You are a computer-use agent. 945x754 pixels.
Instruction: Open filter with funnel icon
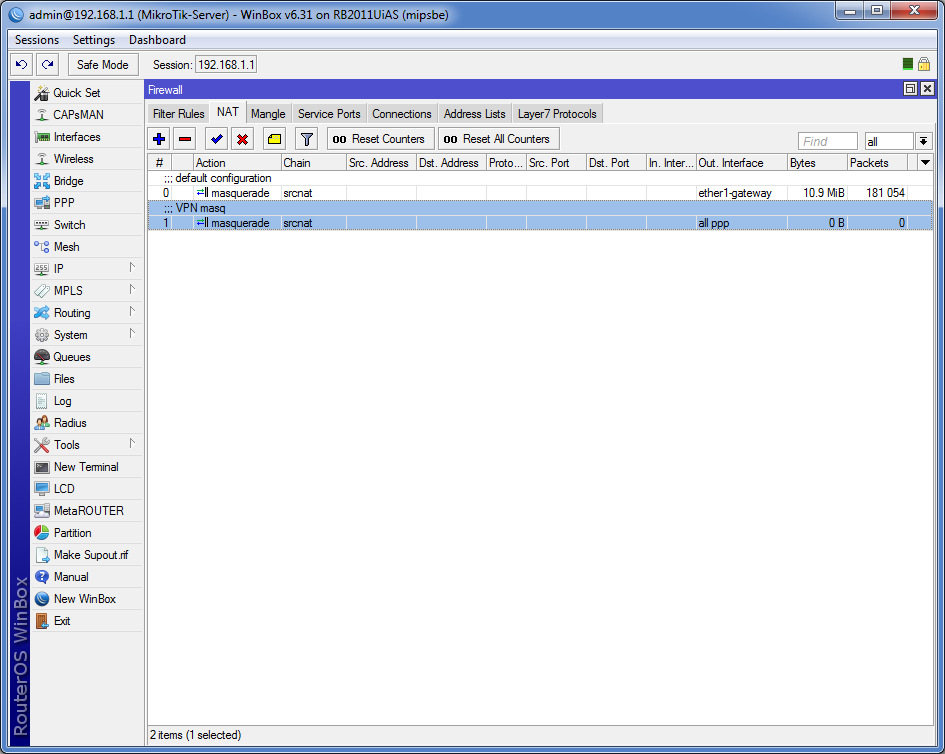coord(306,139)
